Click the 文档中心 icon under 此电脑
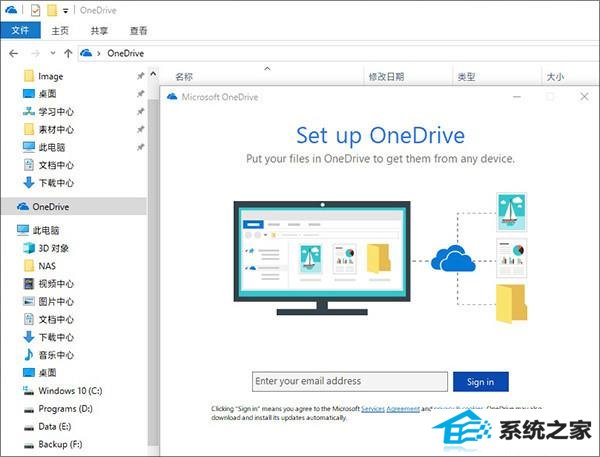This screenshot has height=457, width=600. pyautogui.click(x=29, y=319)
